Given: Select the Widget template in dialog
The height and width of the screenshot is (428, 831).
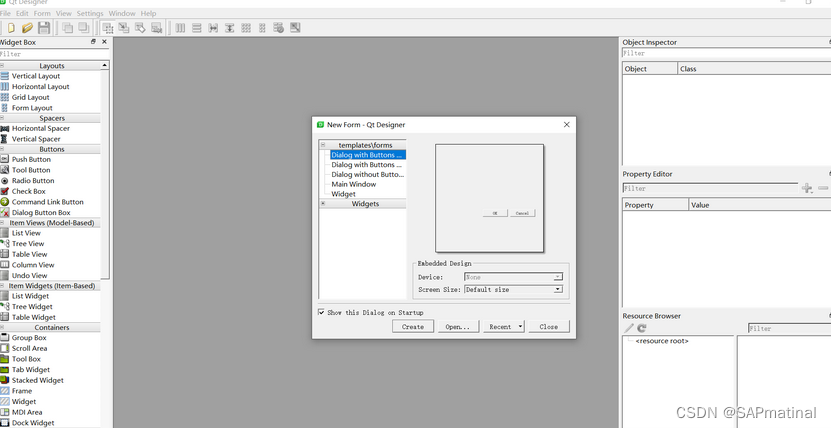Looking at the screenshot, I should point(343,194).
